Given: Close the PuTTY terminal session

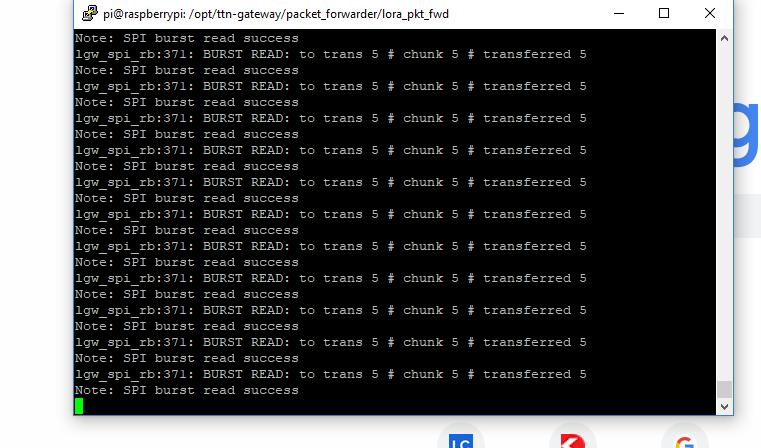Looking at the screenshot, I should click(x=710, y=13).
